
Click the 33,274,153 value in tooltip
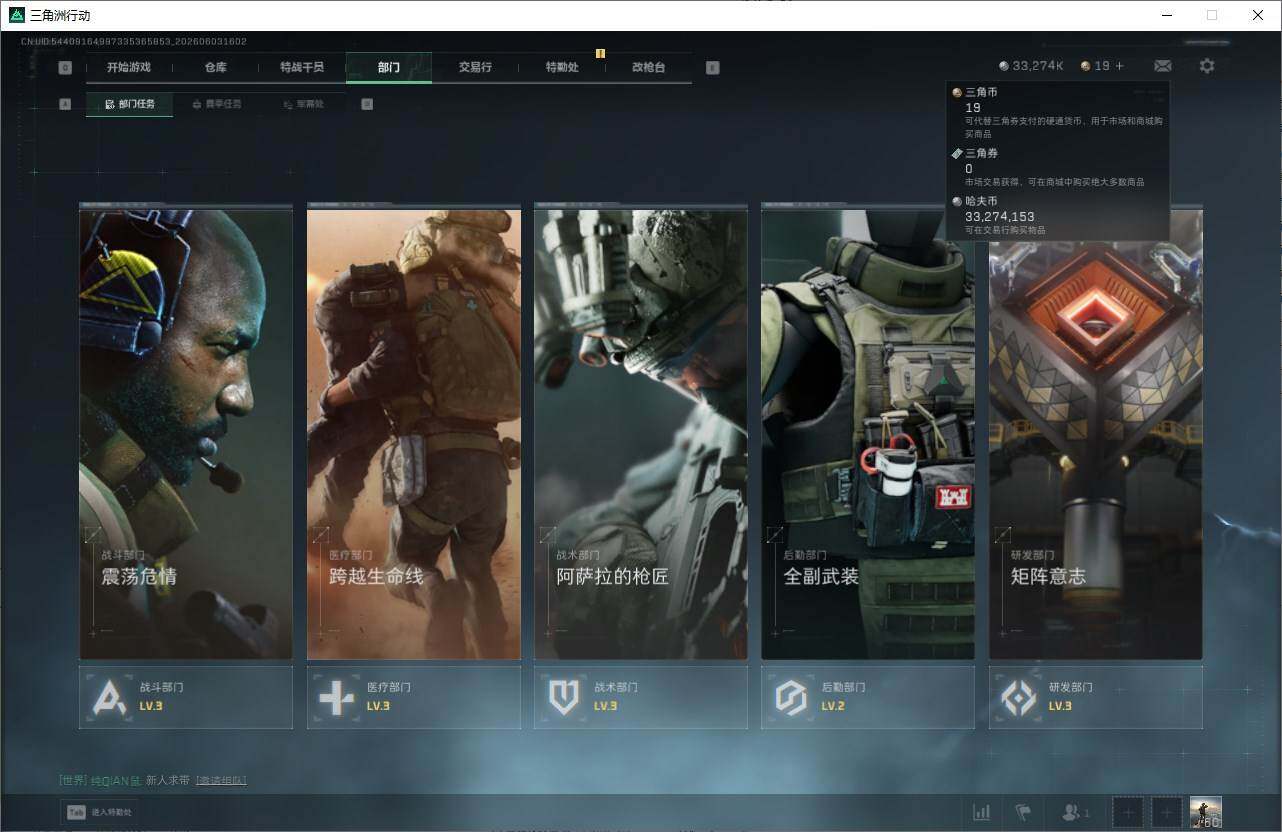click(x=1000, y=216)
